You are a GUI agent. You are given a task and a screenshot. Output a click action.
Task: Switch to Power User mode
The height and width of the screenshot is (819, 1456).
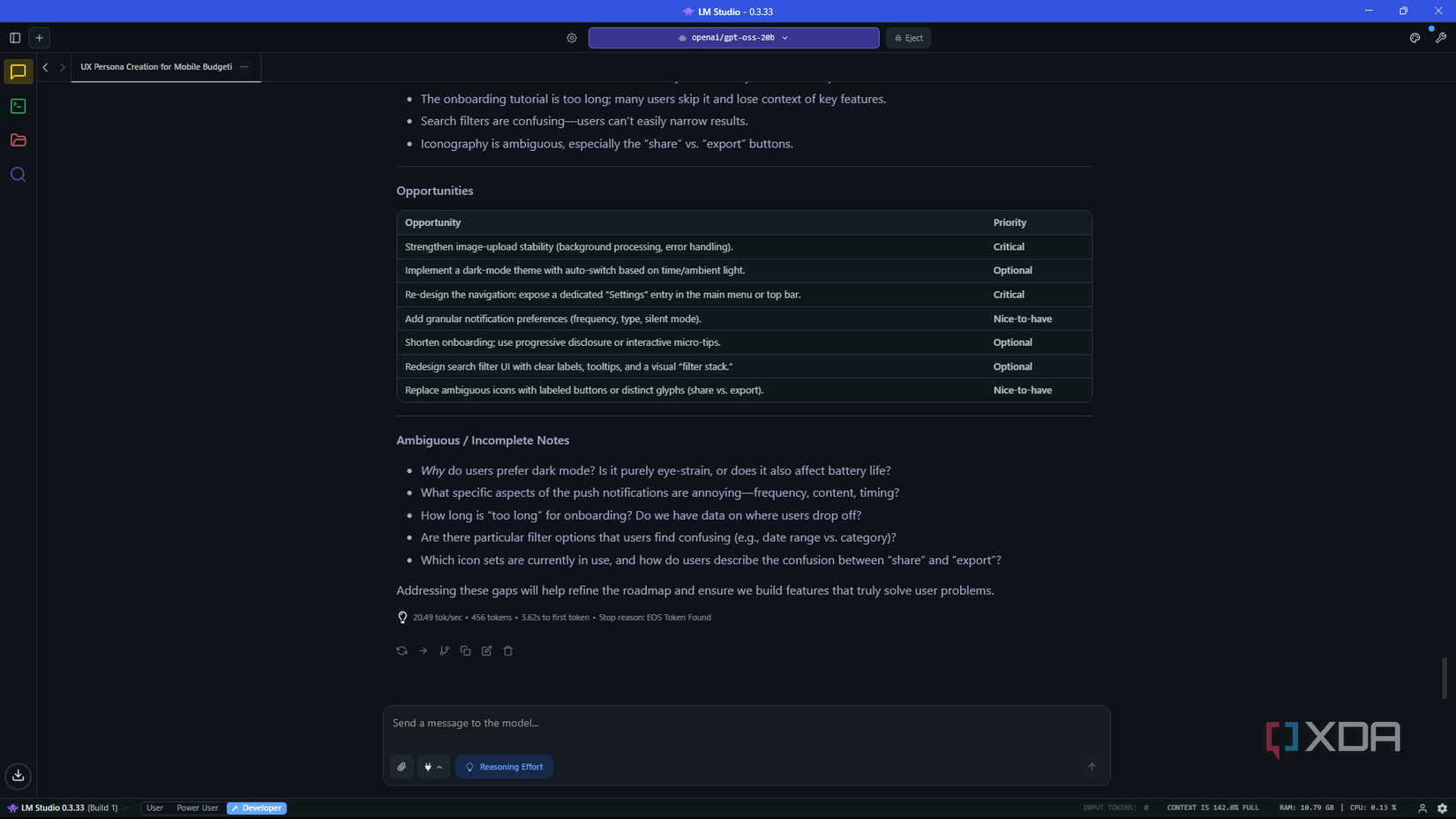[198, 808]
